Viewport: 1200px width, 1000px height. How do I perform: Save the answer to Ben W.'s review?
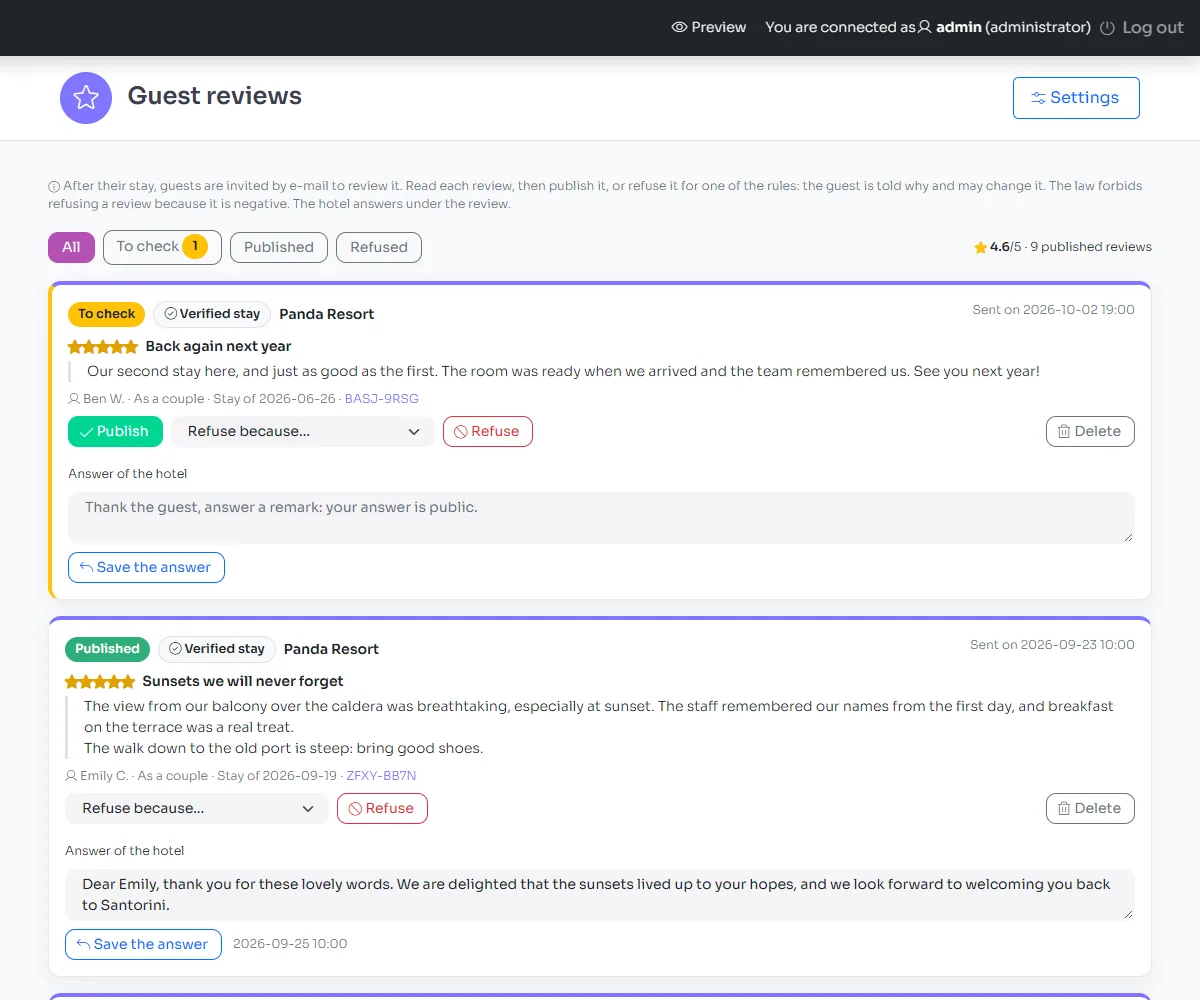click(x=146, y=567)
